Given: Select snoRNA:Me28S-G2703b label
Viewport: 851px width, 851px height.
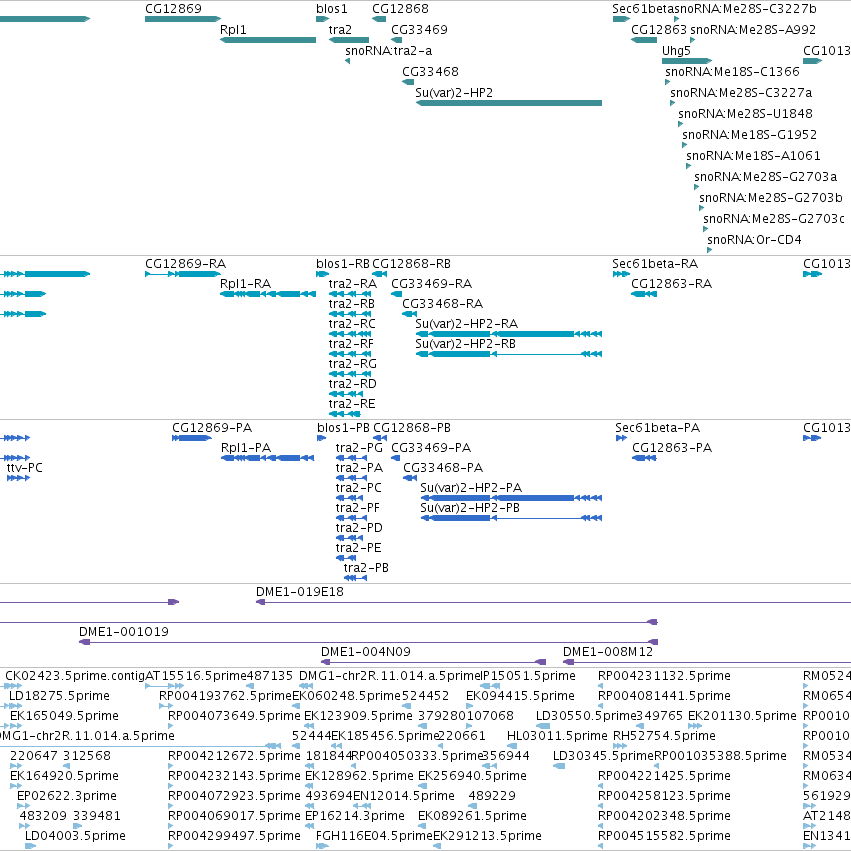Looking at the screenshot, I should (771, 198).
